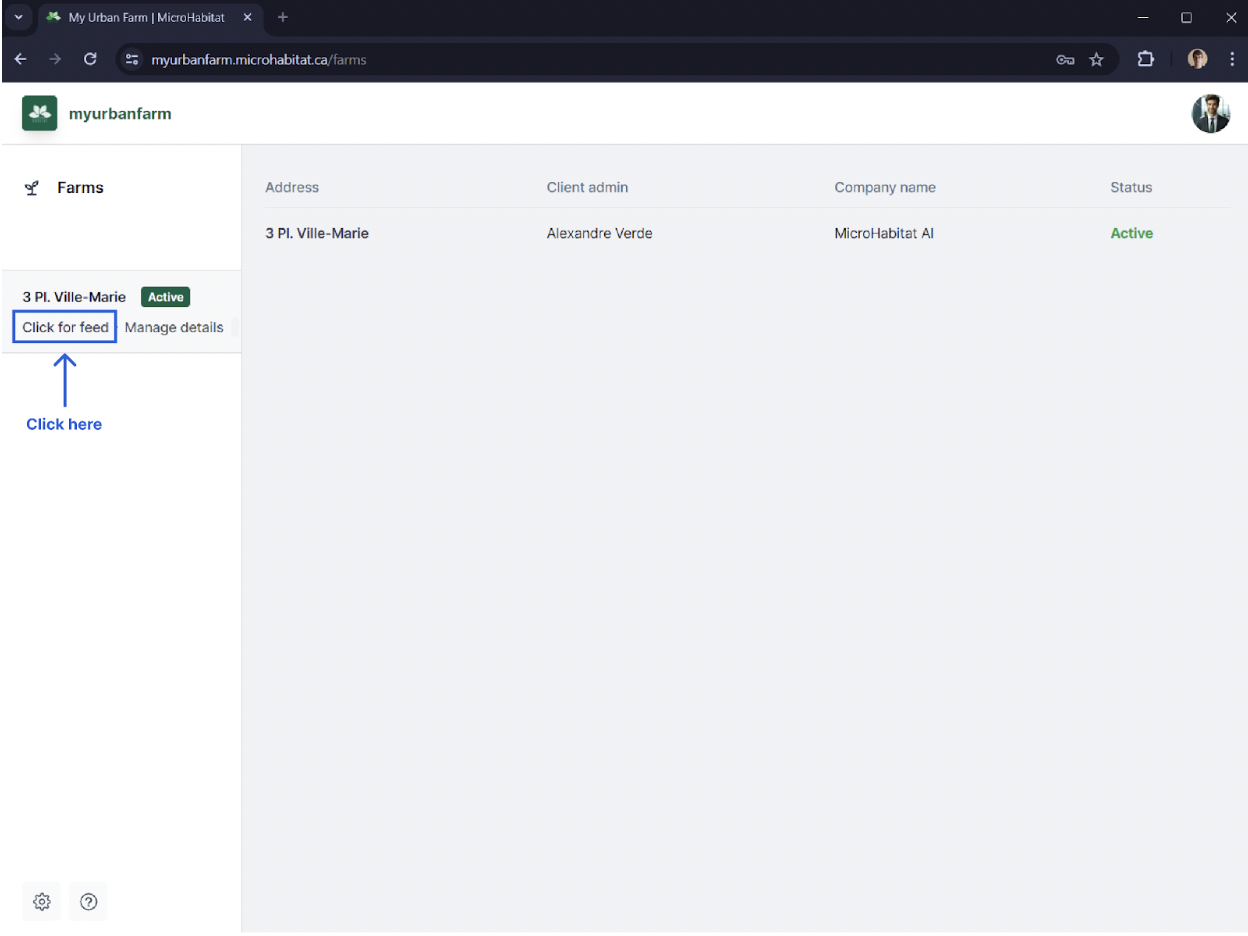The image size is (1248, 936).
Task: Open new browser tab with plus
Action: [x=283, y=17]
